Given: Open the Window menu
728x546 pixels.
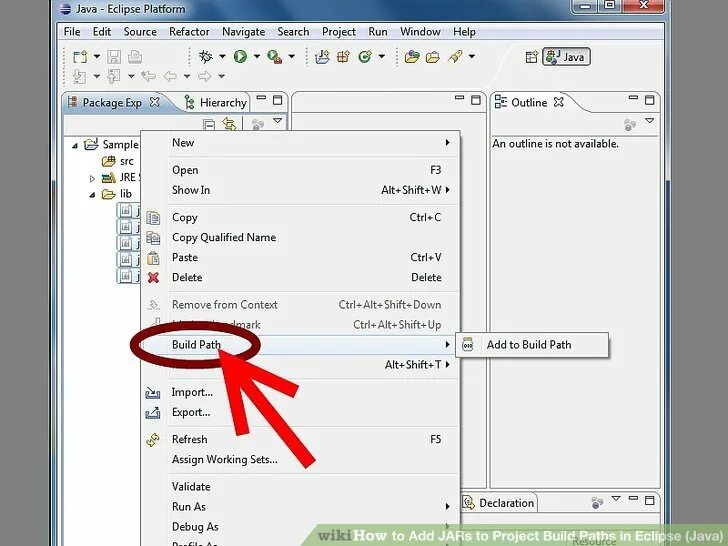Looking at the screenshot, I should tap(420, 32).
